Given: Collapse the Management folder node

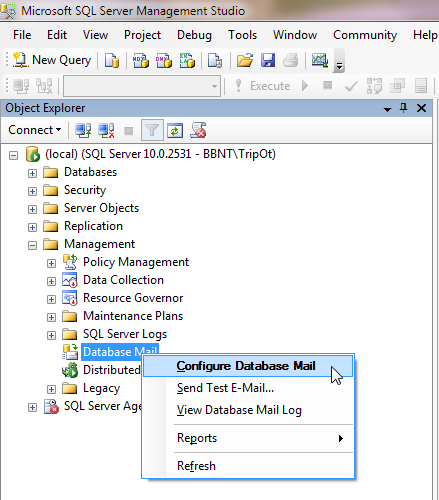Looking at the screenshot, I should [32, 246].
